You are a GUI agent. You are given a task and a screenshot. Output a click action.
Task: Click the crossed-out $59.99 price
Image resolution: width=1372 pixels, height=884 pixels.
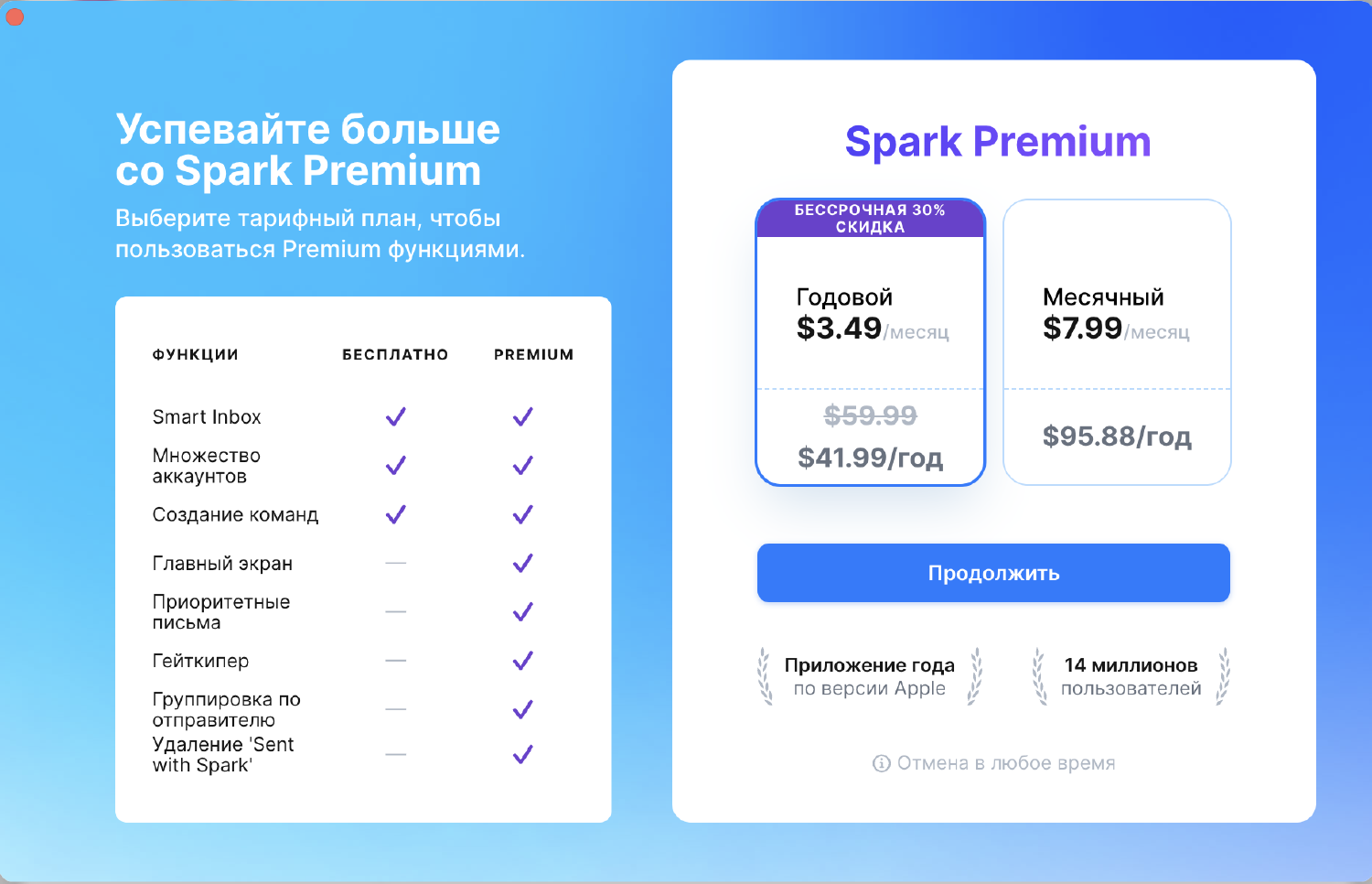[x=870, y=416]
